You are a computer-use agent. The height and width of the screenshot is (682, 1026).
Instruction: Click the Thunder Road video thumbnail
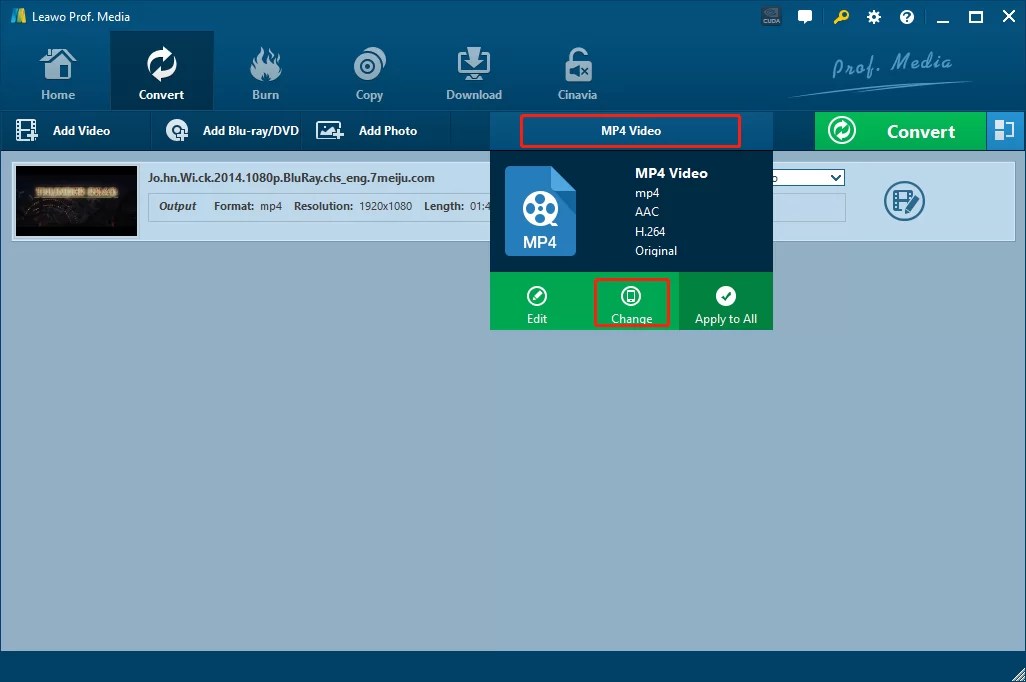(76, 200)
